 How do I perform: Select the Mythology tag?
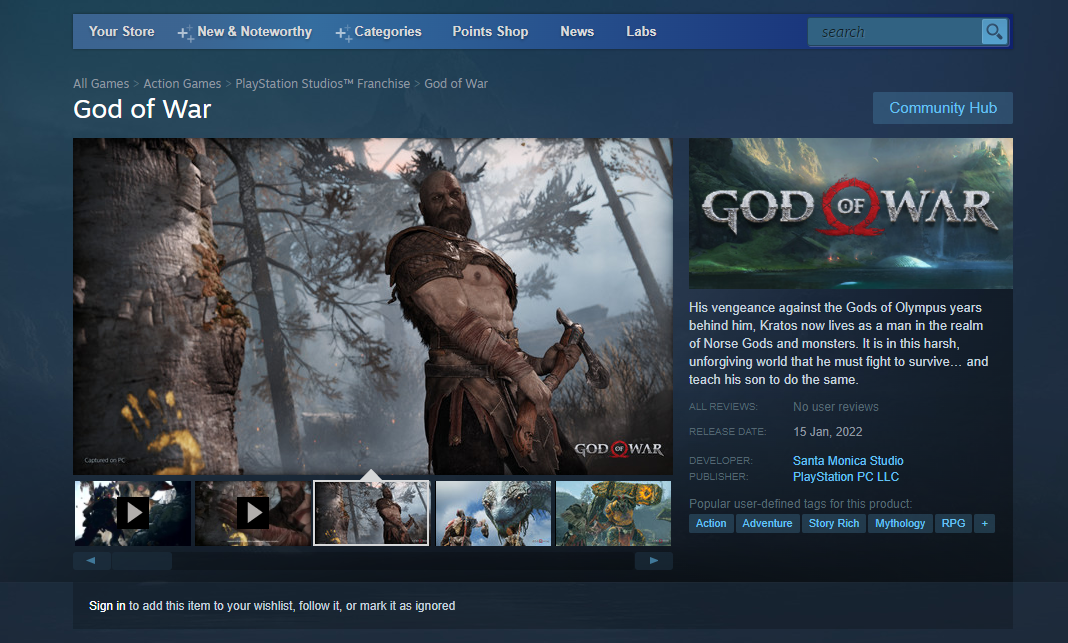click(900, 523)
